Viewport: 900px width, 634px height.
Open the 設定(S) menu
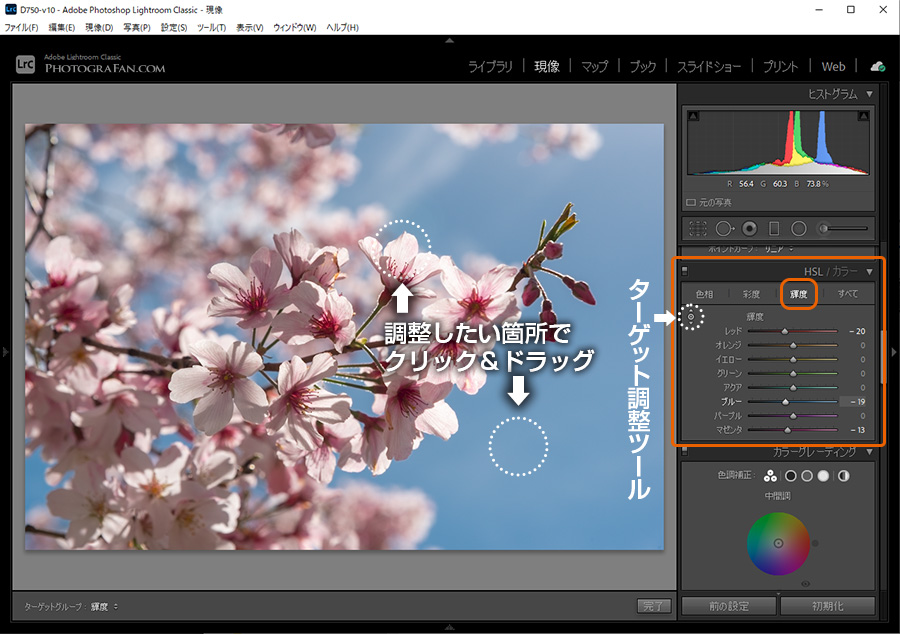click(x=174, y=28)
